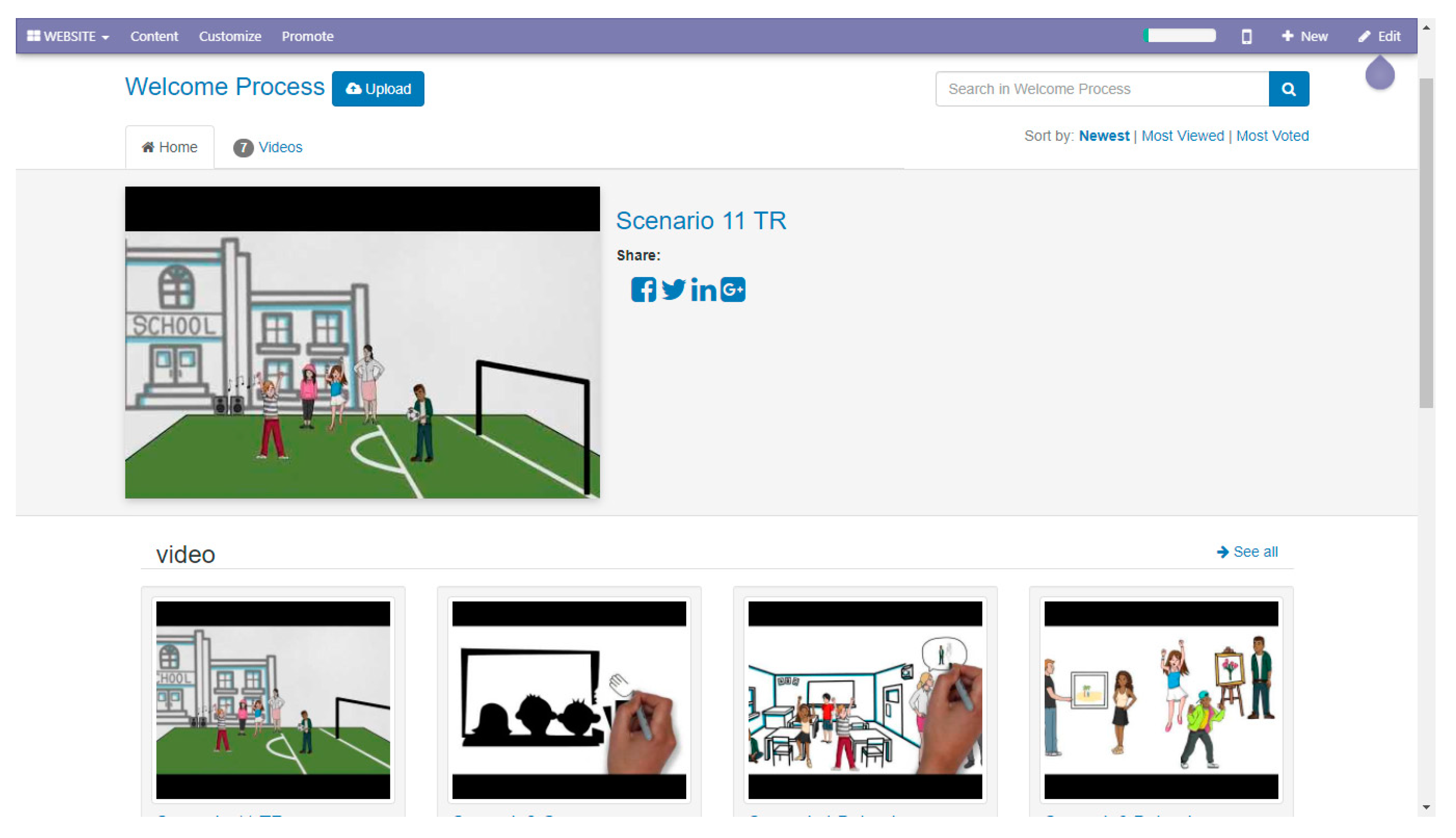The height and width of the screenshot is (838, 1456).
Task: Open the Customize menu
Action: point(230,36)
